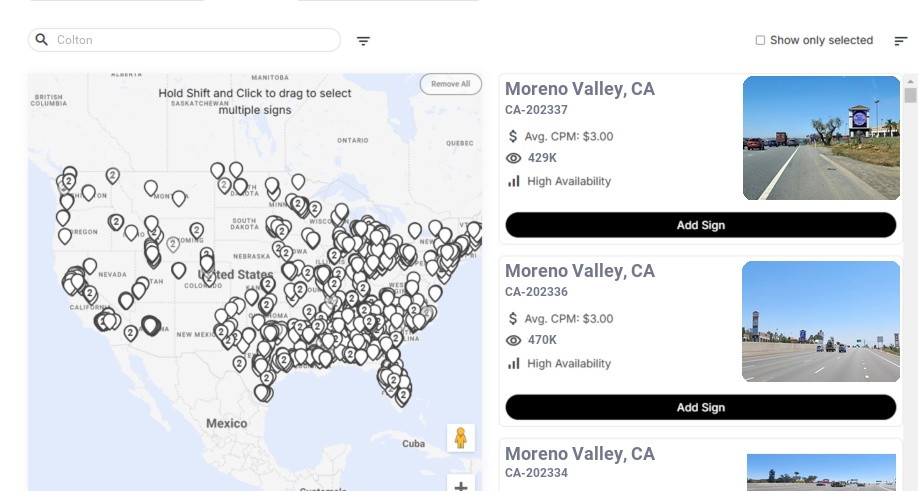Open the CA-202337 billboard photo
920x491 pixels.
(x=821, y=138)
